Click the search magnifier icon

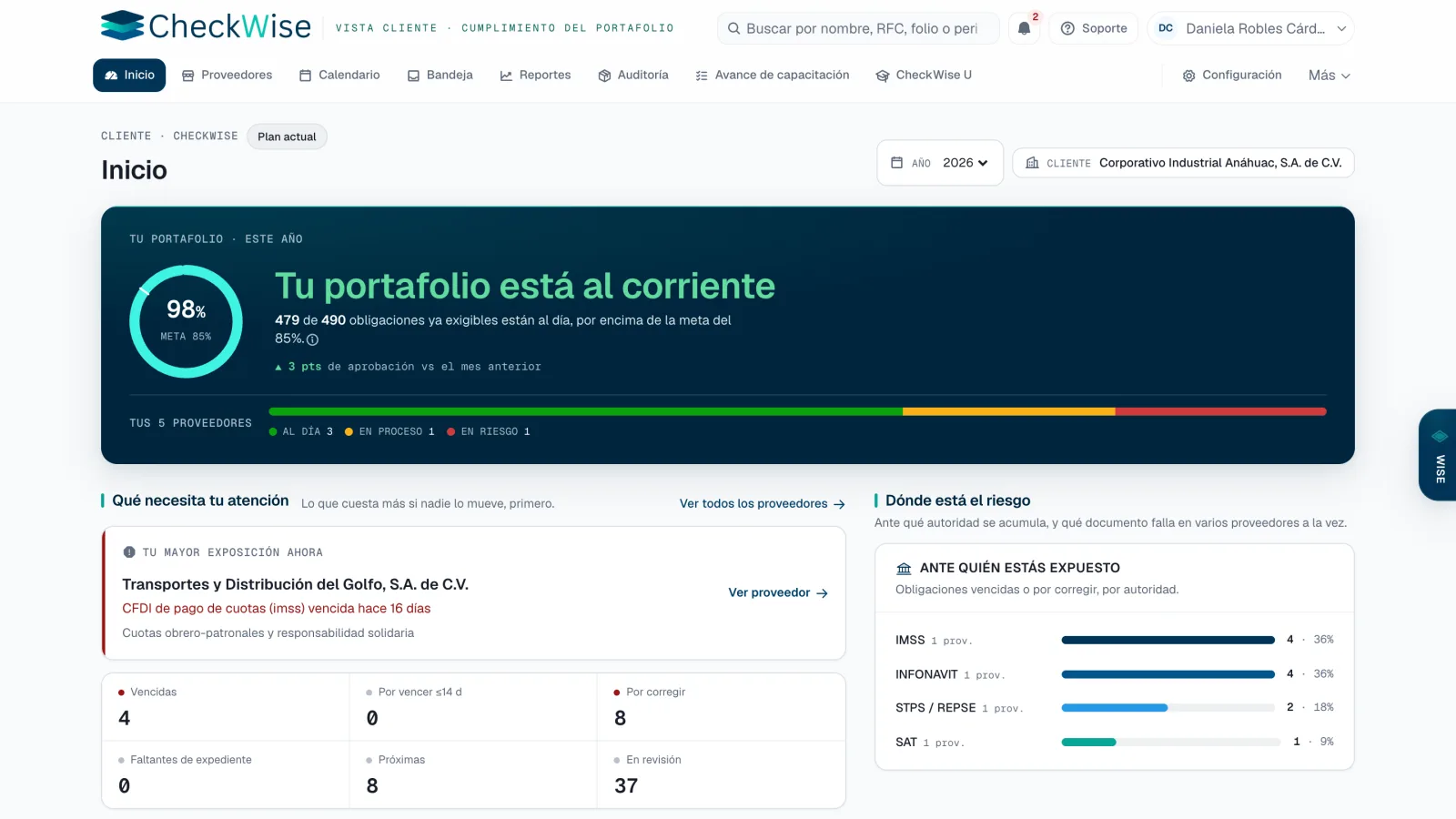point(733,28)
